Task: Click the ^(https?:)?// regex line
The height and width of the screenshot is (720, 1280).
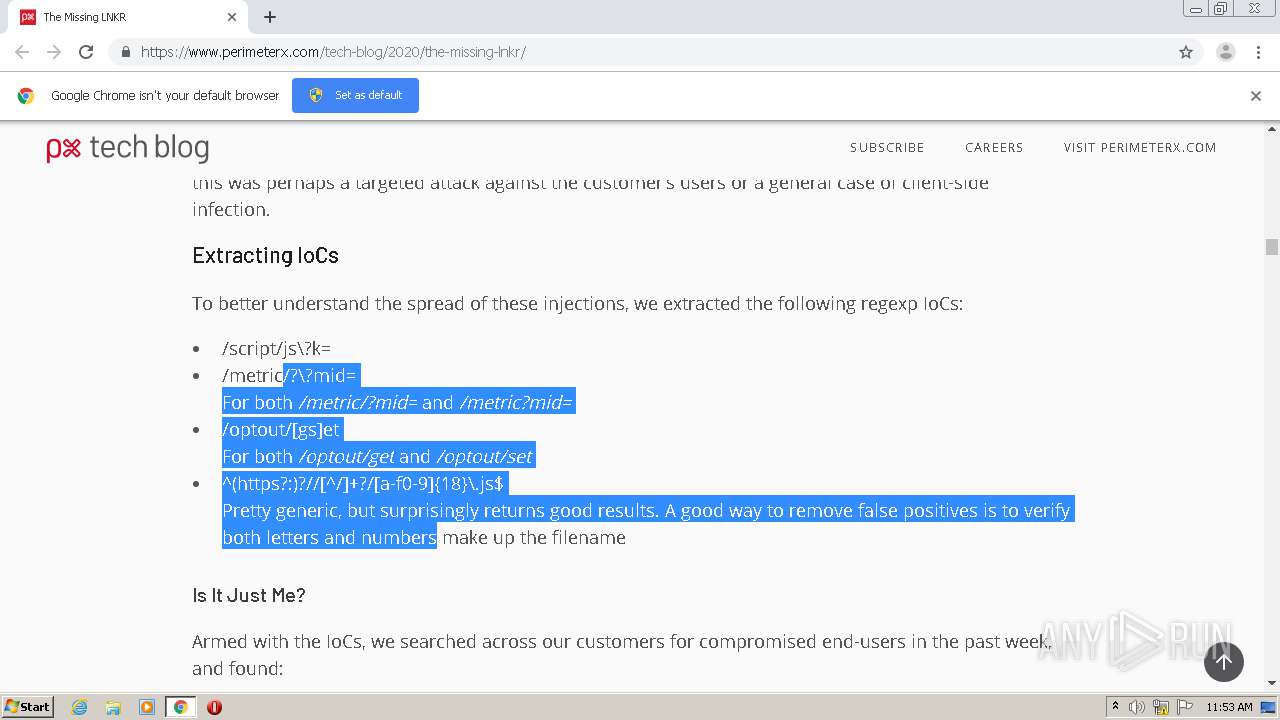Action: [363, 483]
